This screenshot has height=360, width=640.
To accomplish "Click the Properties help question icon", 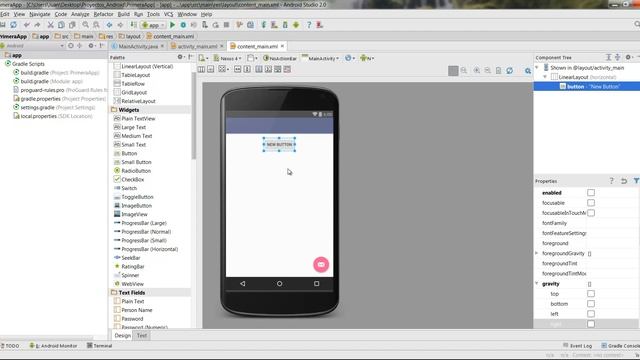I will [611, 181].
